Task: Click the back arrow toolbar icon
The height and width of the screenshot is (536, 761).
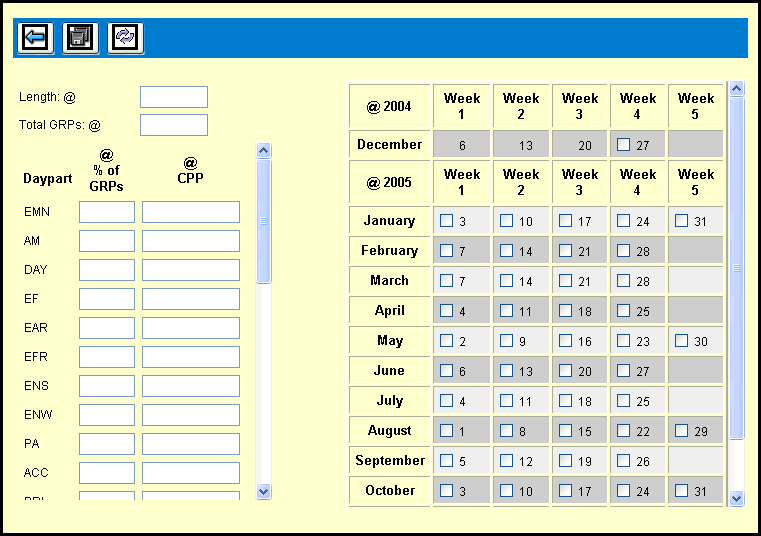Action: (35, 38)
